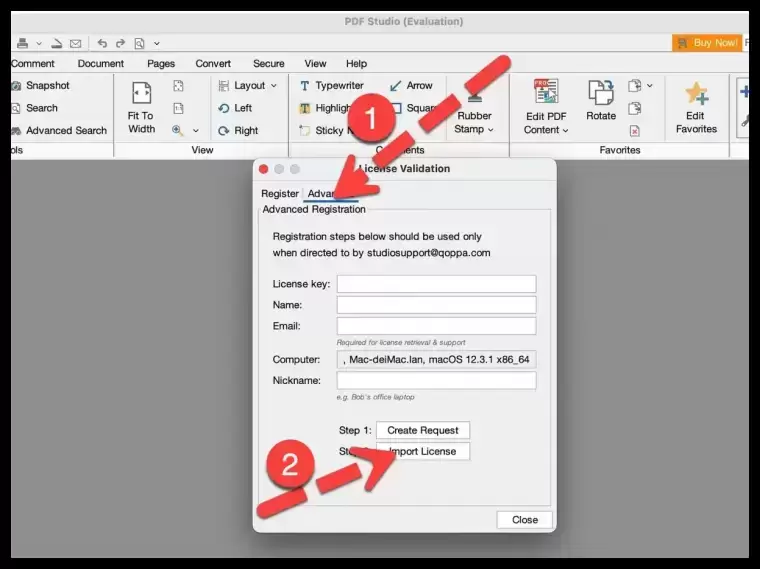Open the View ribbon tab
The width and height of the screenshot is (760, 569).
(315, 63)
